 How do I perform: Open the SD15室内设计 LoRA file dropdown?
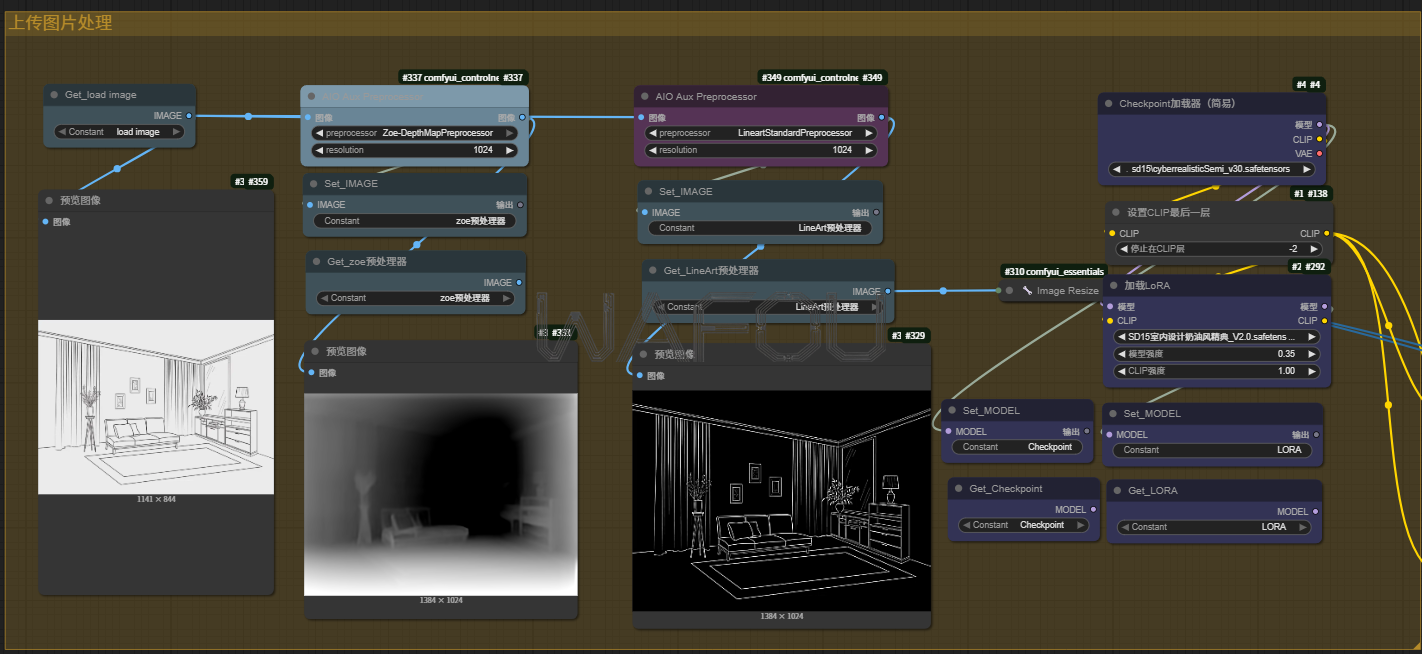[x=1218, y=337]
